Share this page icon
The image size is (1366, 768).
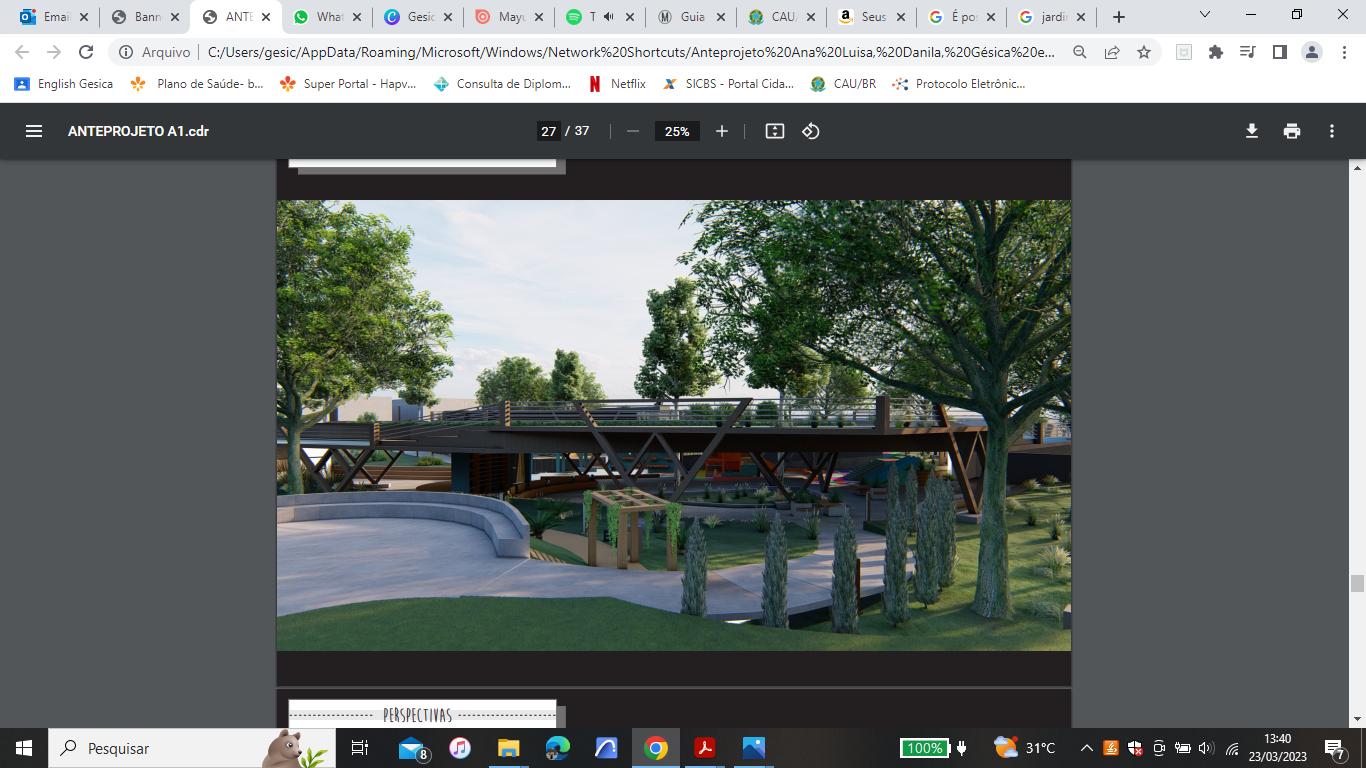pos(1112,52)
